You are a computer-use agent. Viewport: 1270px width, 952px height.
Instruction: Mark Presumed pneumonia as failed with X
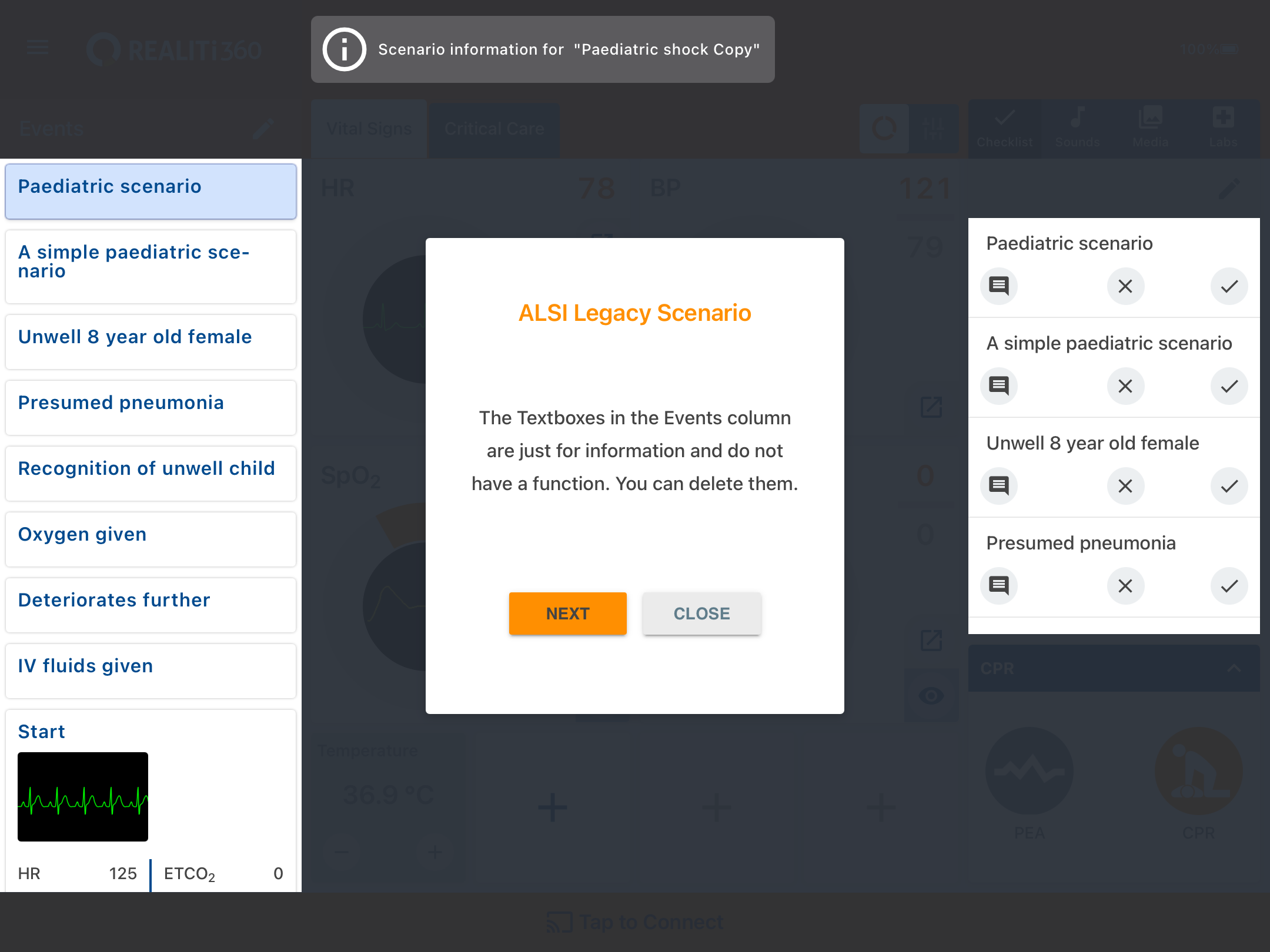coord(1125,586)
